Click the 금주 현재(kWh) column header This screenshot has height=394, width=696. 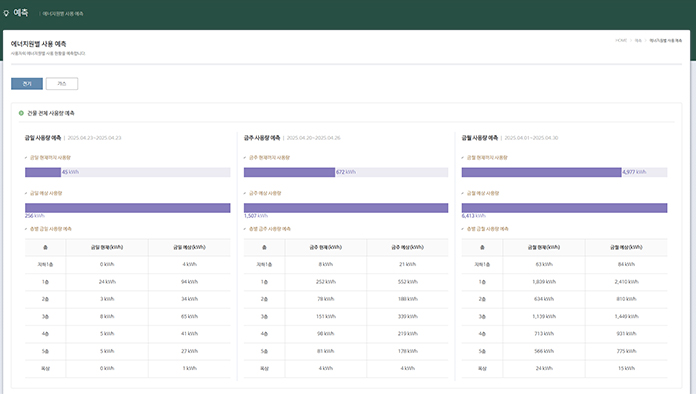point(325,247)
